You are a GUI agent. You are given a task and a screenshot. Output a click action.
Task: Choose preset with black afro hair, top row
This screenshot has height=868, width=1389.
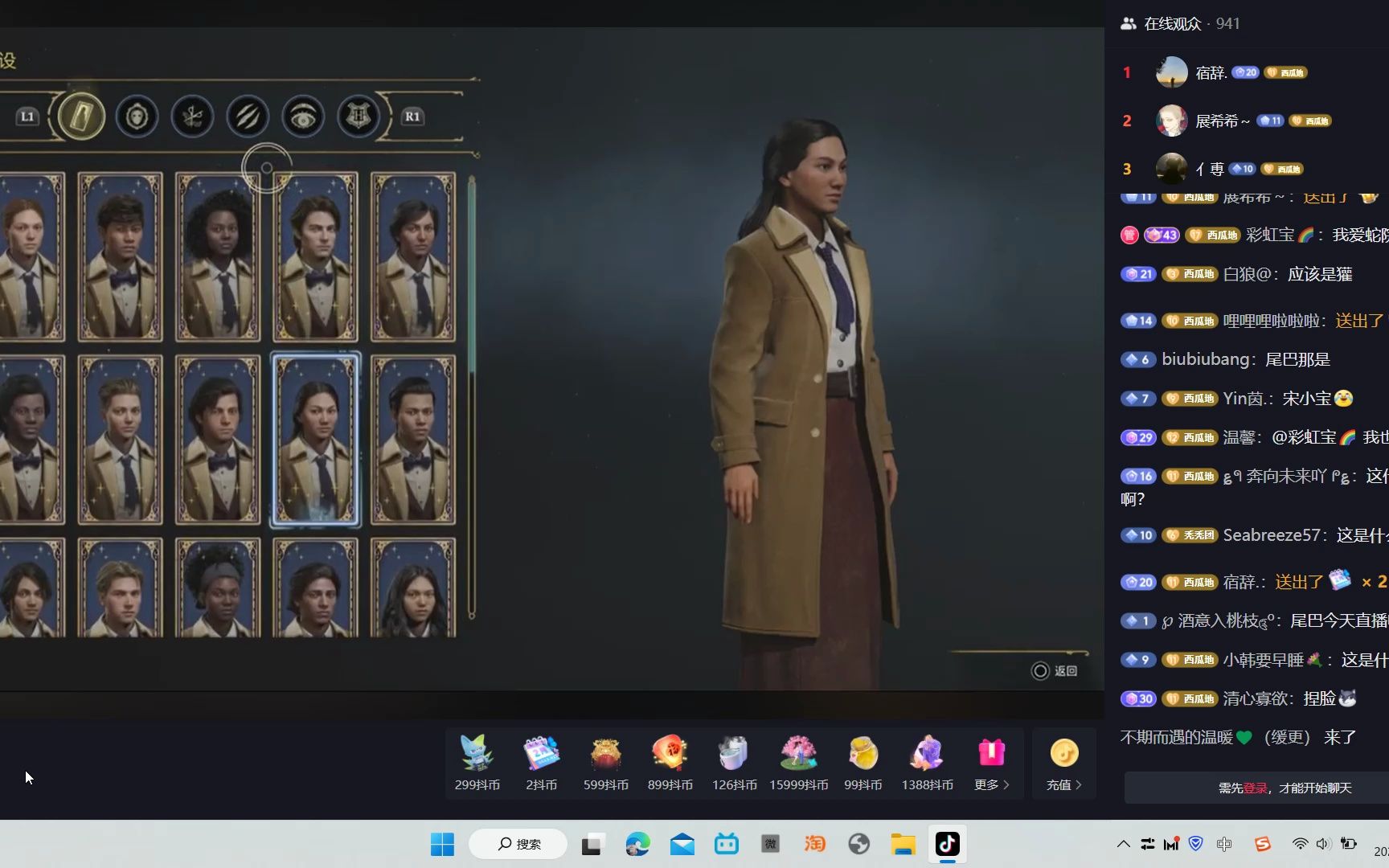pos(218,256)
